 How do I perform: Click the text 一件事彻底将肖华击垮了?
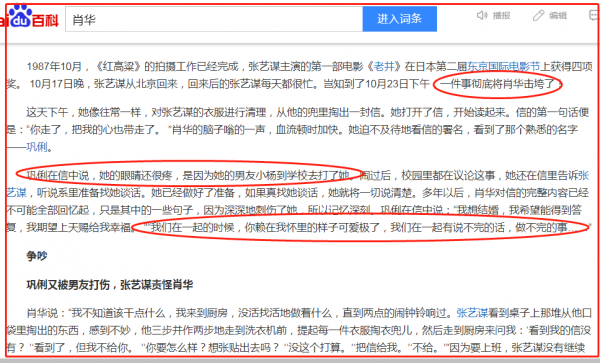coord(497,84)
